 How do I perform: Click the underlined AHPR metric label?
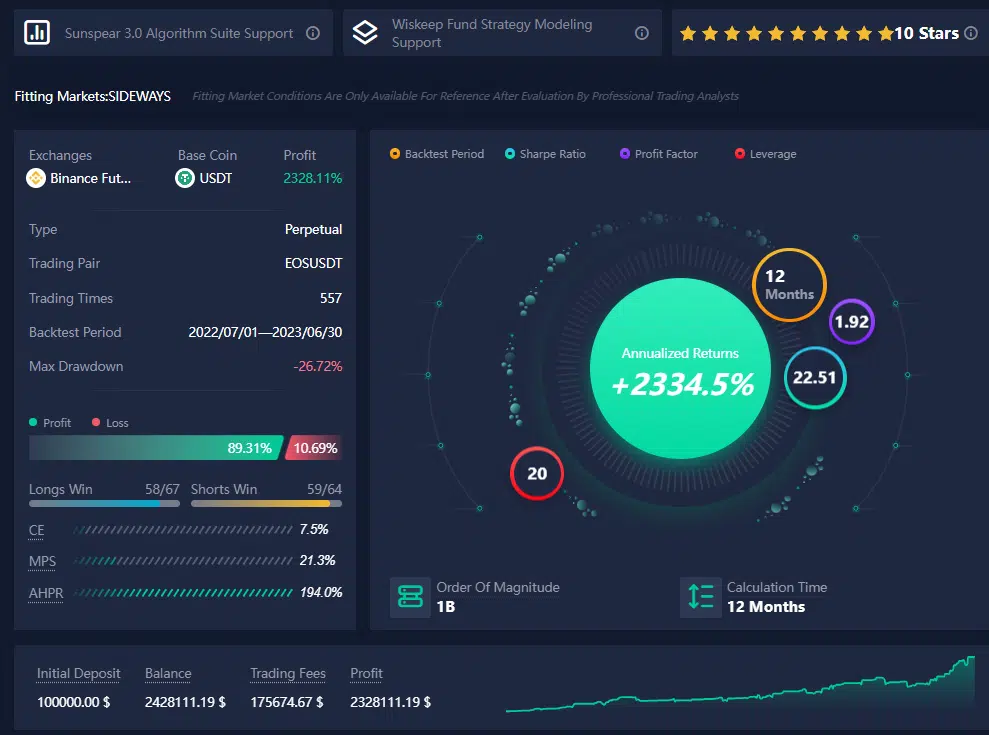(46, 593)
